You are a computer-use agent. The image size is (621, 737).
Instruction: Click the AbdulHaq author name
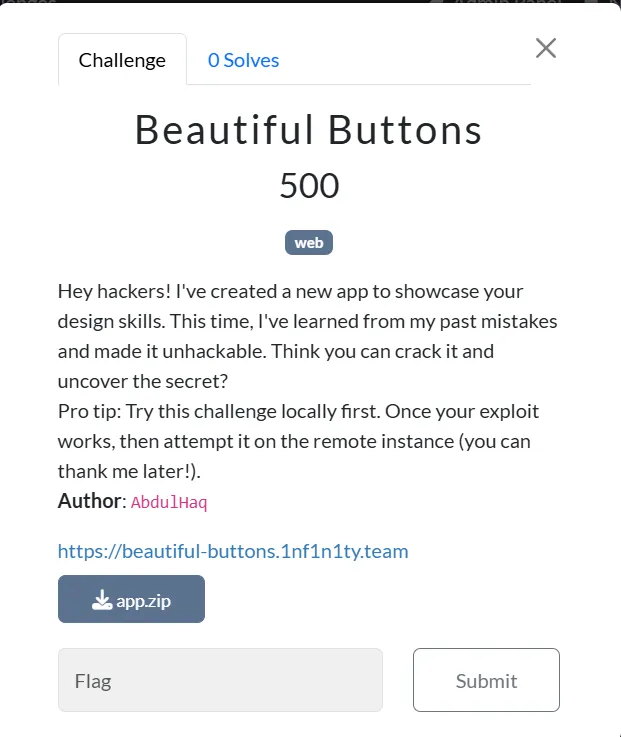tap(169, 502)
